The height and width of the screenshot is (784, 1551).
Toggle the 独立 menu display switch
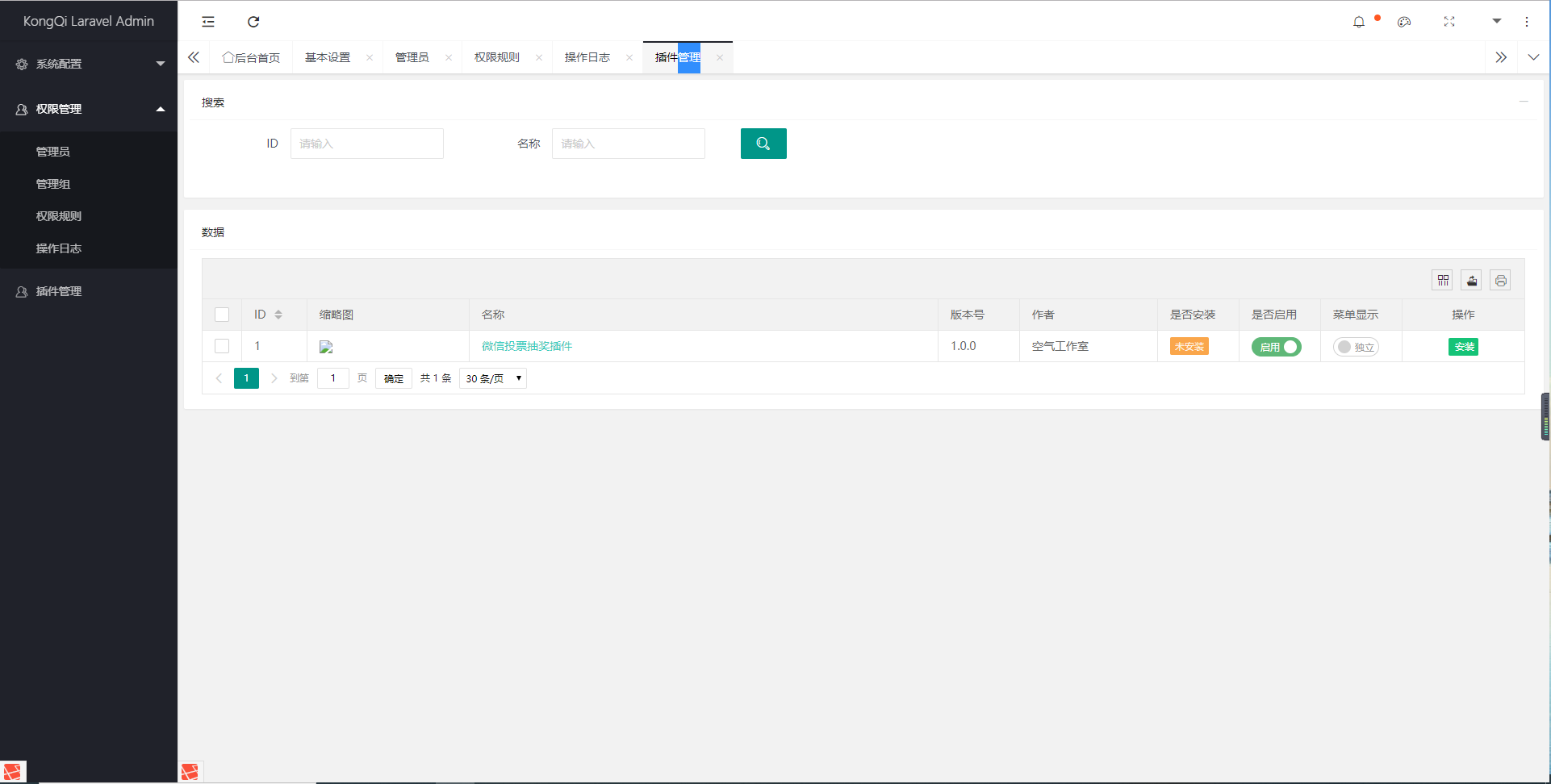[x=1356, y=347]
